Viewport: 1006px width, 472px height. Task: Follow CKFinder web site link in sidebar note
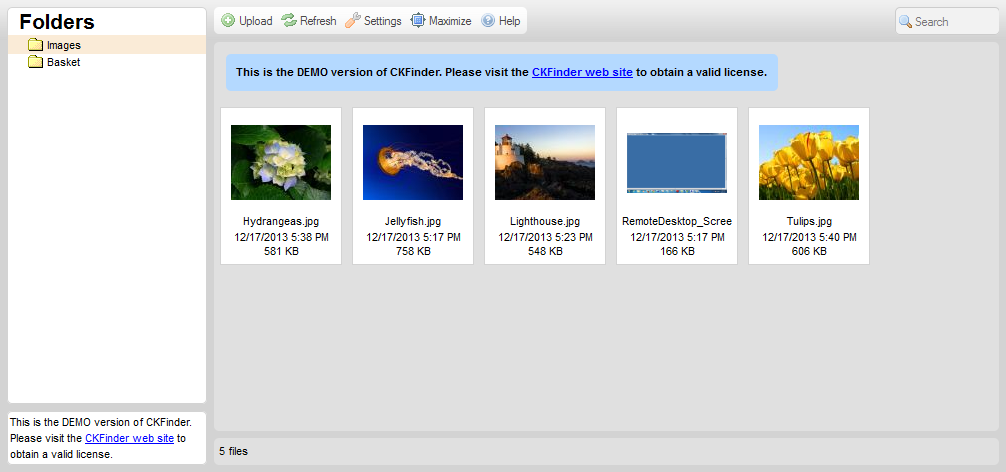(x=129, y=439)
